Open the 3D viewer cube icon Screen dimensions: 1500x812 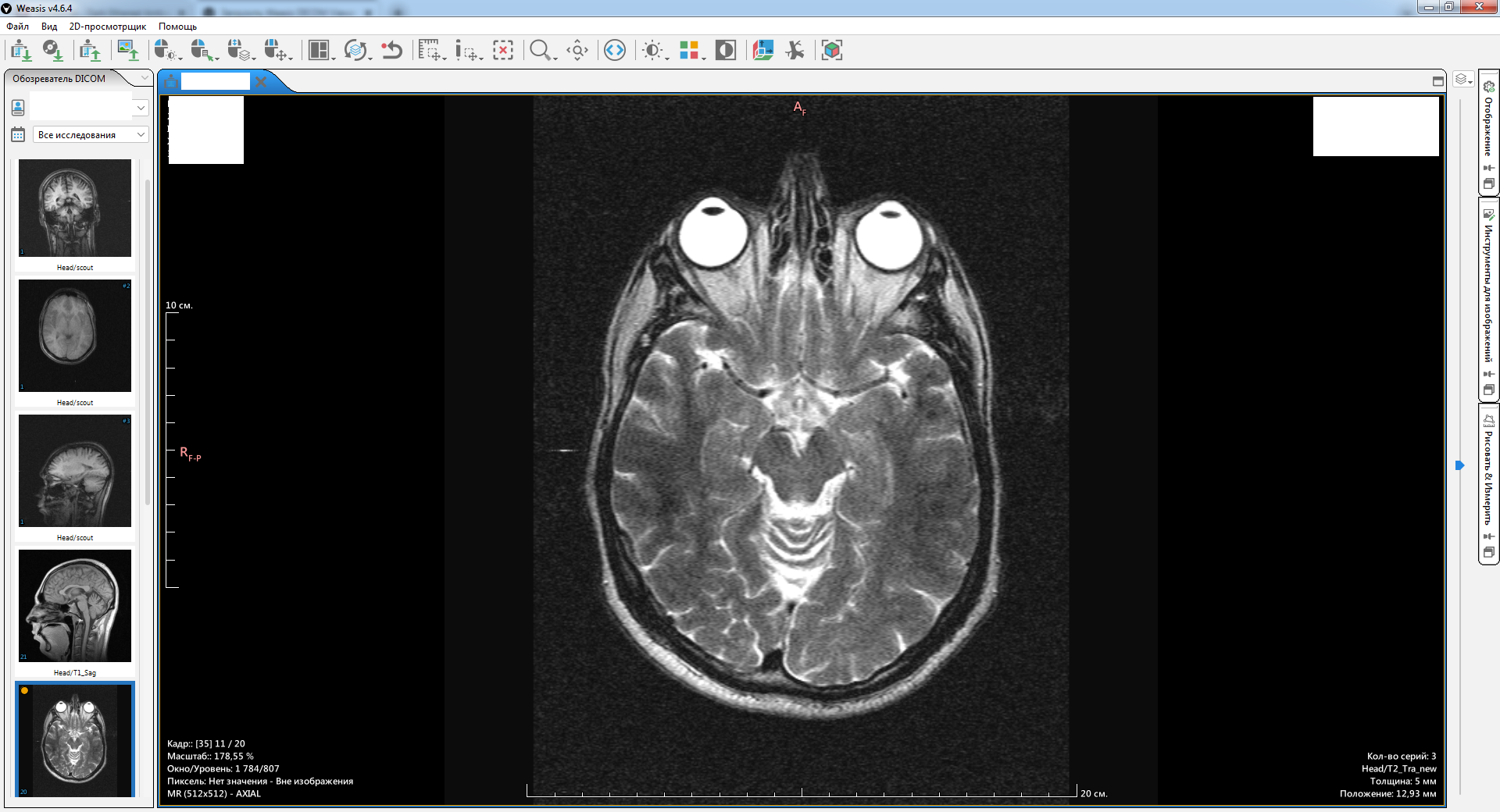[x=832, y=51]
